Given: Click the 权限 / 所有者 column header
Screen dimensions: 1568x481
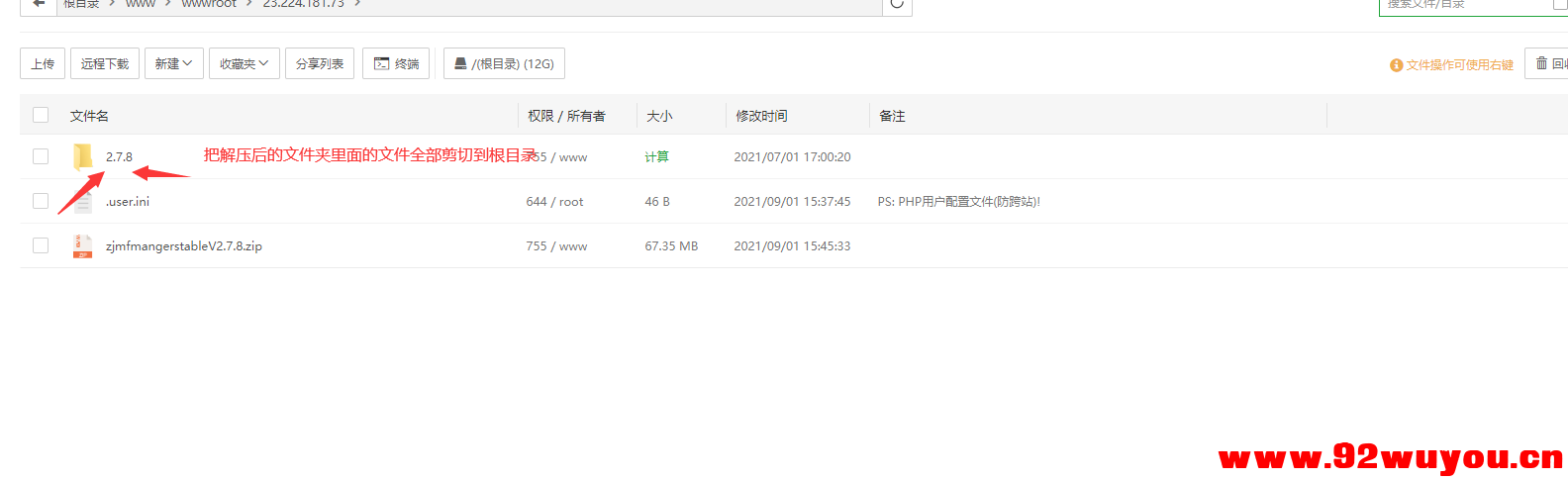Looking at the screenshot, I should point(566,116).
